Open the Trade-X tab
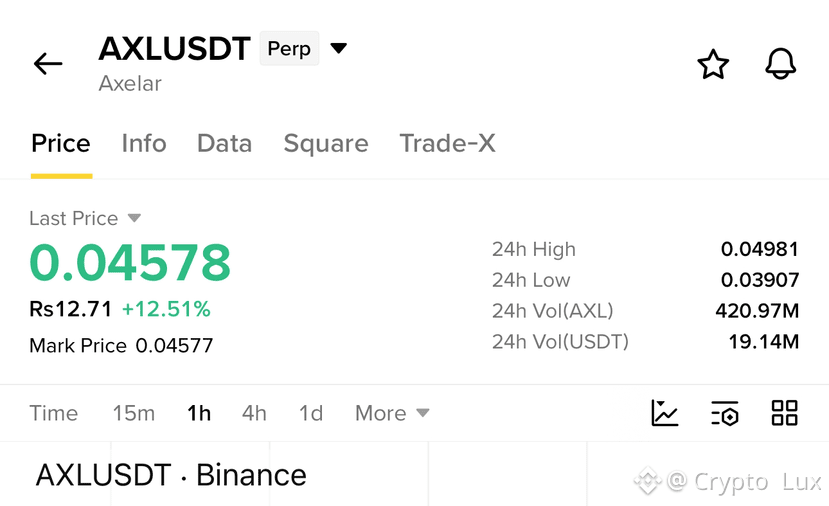829x506 pixels. (447, 143)
